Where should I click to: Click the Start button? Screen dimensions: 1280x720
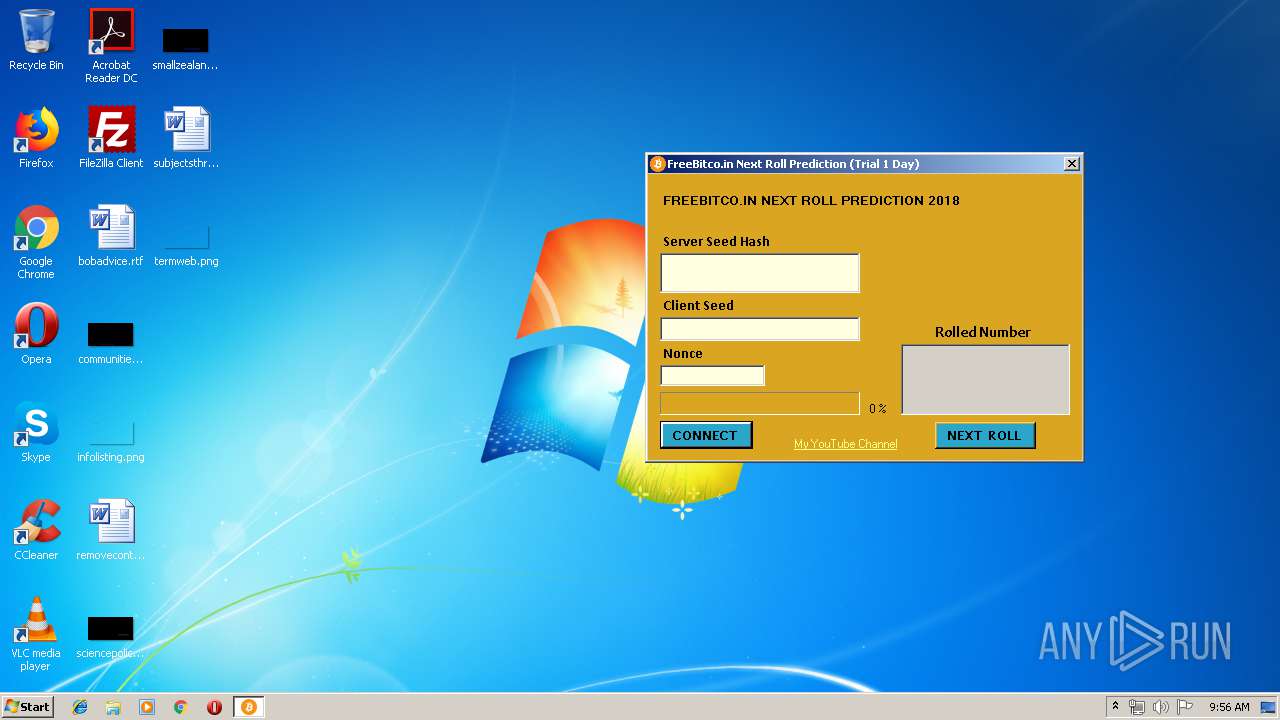point(27,707)
